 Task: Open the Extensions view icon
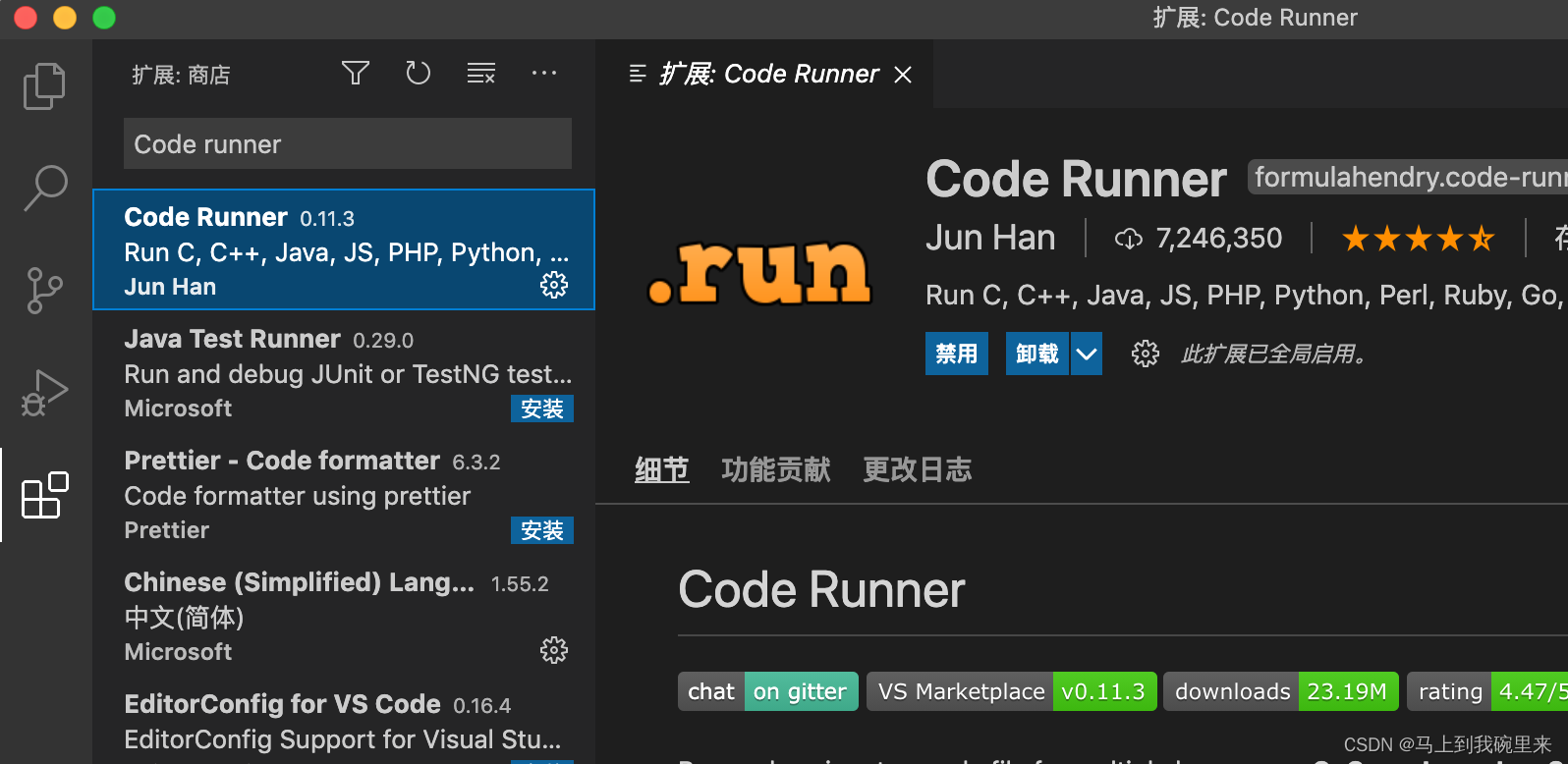[45, 495]
